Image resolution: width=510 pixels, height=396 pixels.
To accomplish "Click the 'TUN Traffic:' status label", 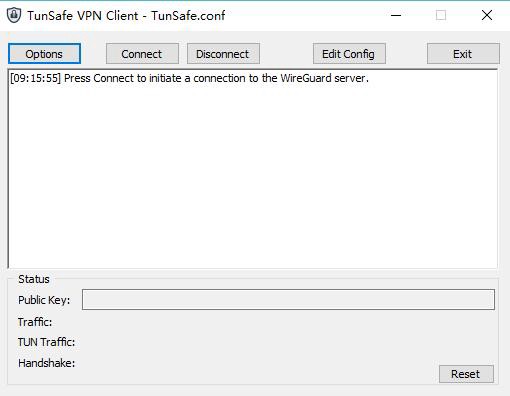I will coord(46,342).
